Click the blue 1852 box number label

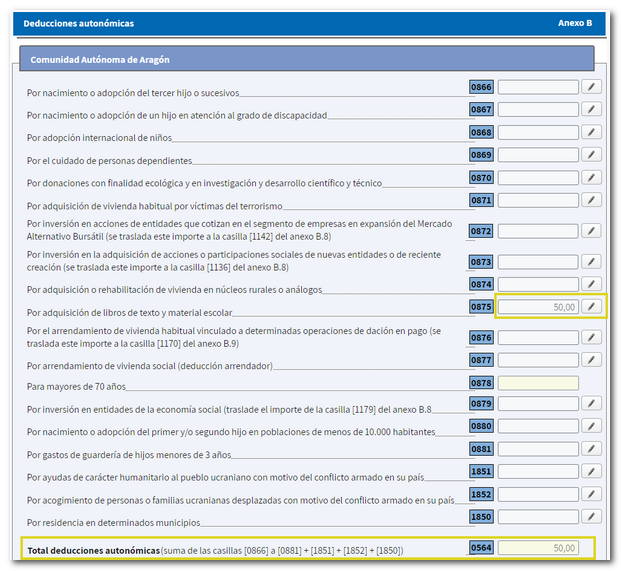[481, 494]
